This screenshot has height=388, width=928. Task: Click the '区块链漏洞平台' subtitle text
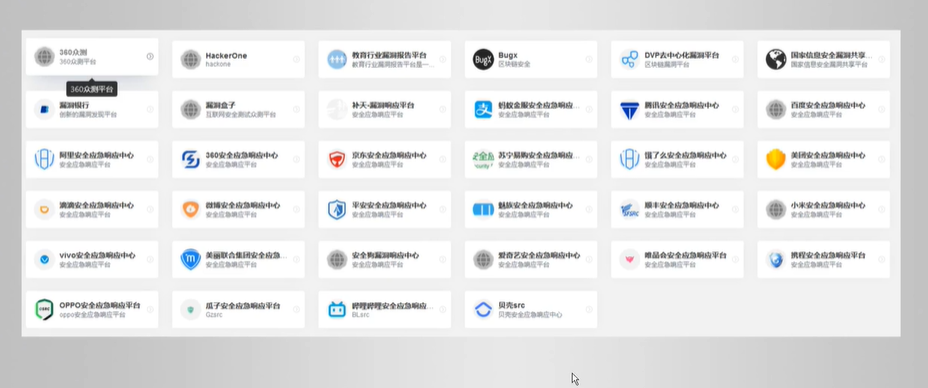(x=667, y=64)
